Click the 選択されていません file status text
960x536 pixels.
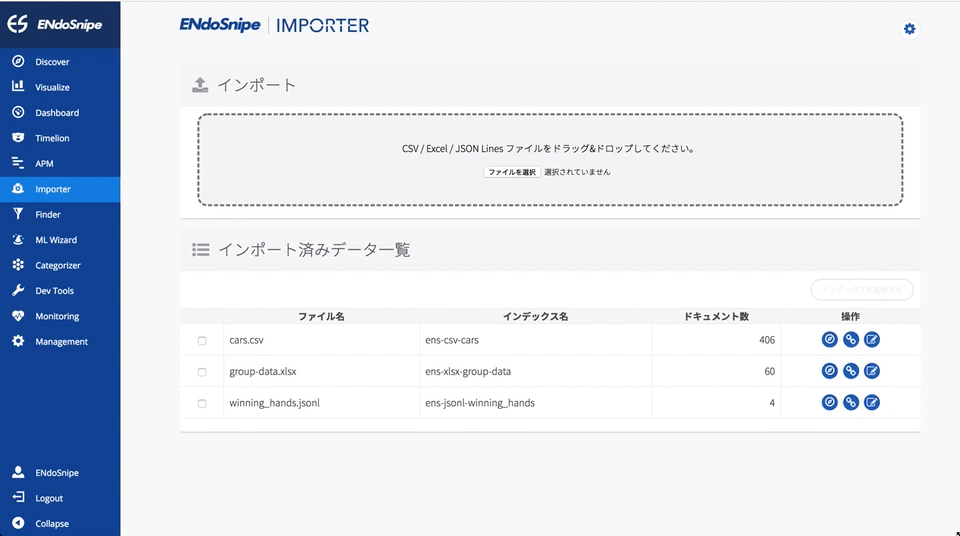(577, 172)
